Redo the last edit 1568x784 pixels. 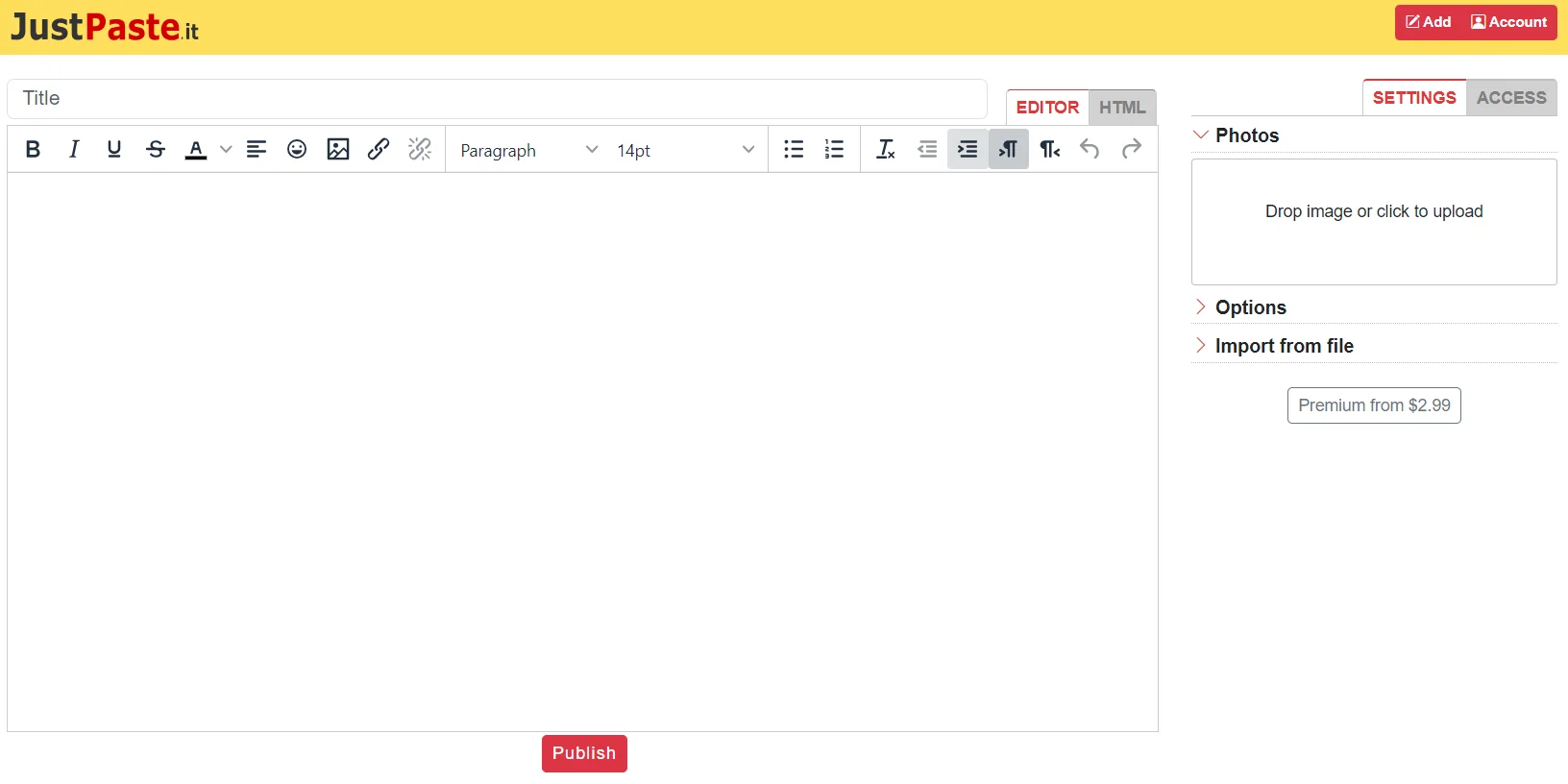[1132, 149]
